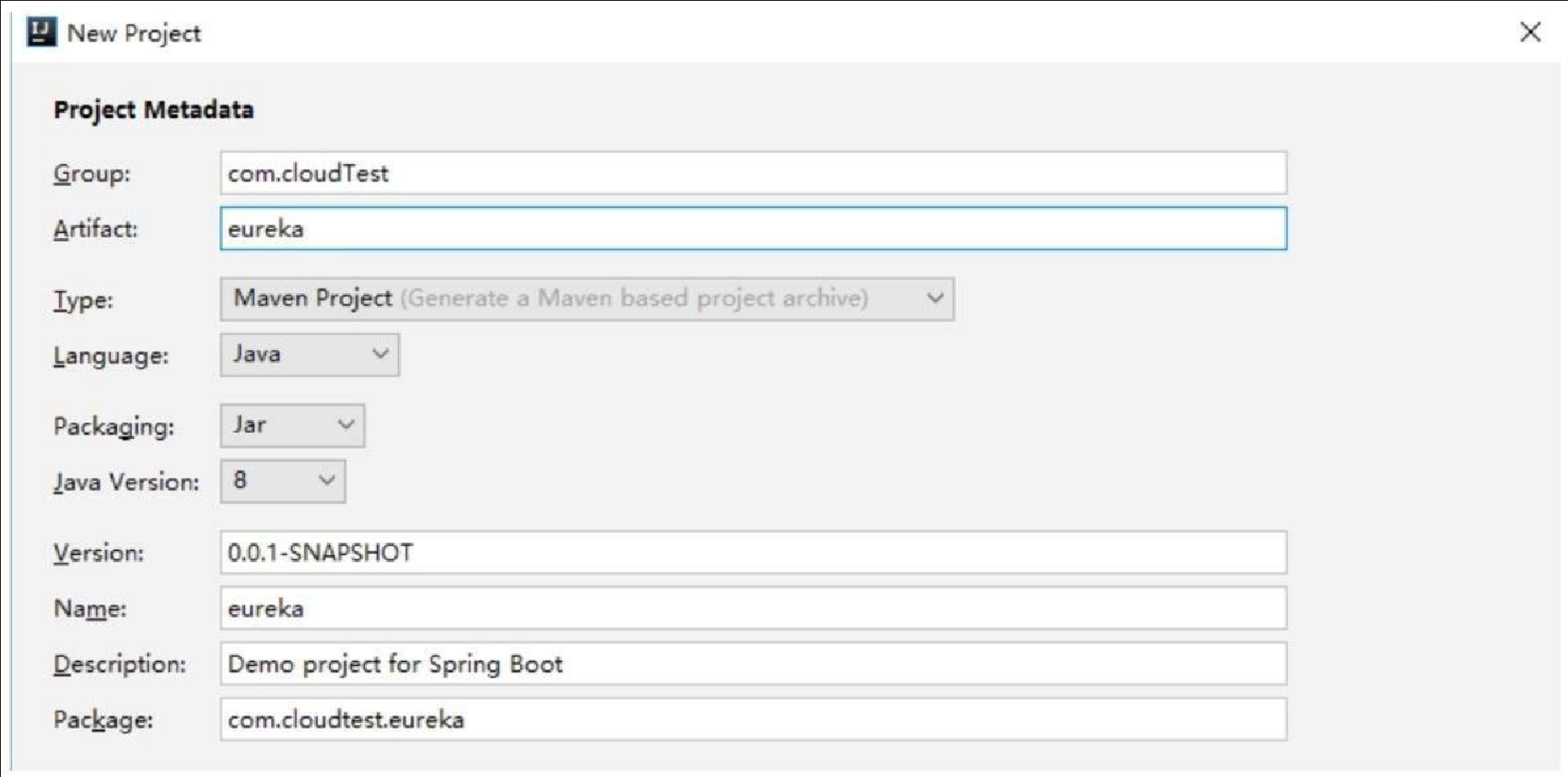The width and height of the screenshot is (1568, 777).
Task: Select the Name field containing eureka
Action: click(x=753, y=608)
